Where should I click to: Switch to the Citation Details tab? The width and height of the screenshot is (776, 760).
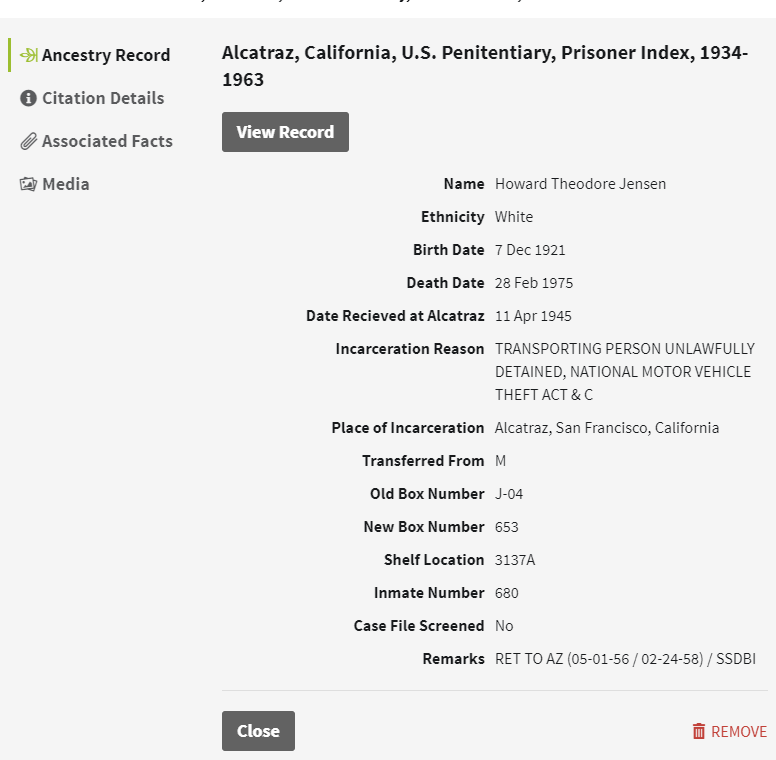click(x=103, y=98)
